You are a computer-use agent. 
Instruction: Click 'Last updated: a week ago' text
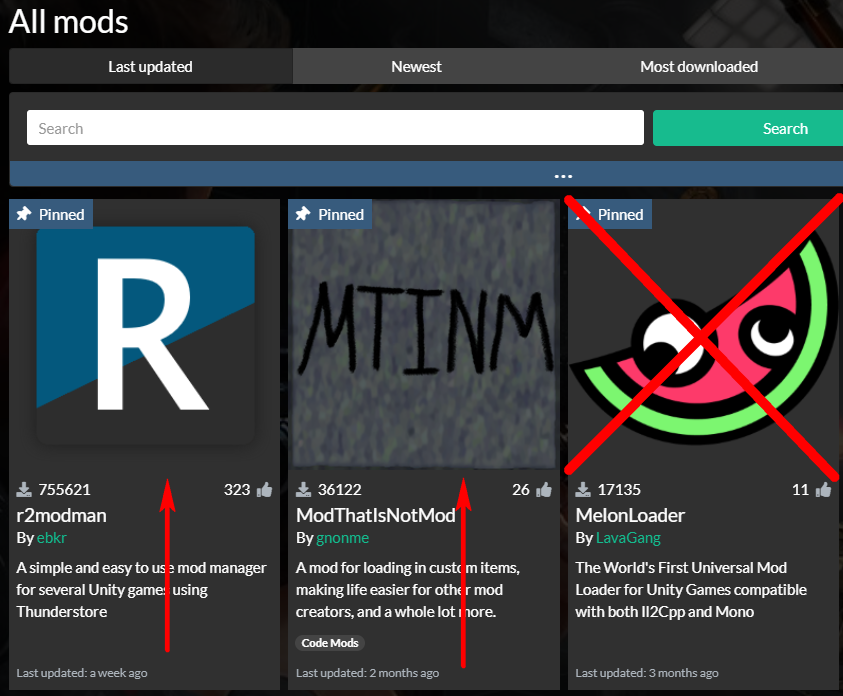82,673
